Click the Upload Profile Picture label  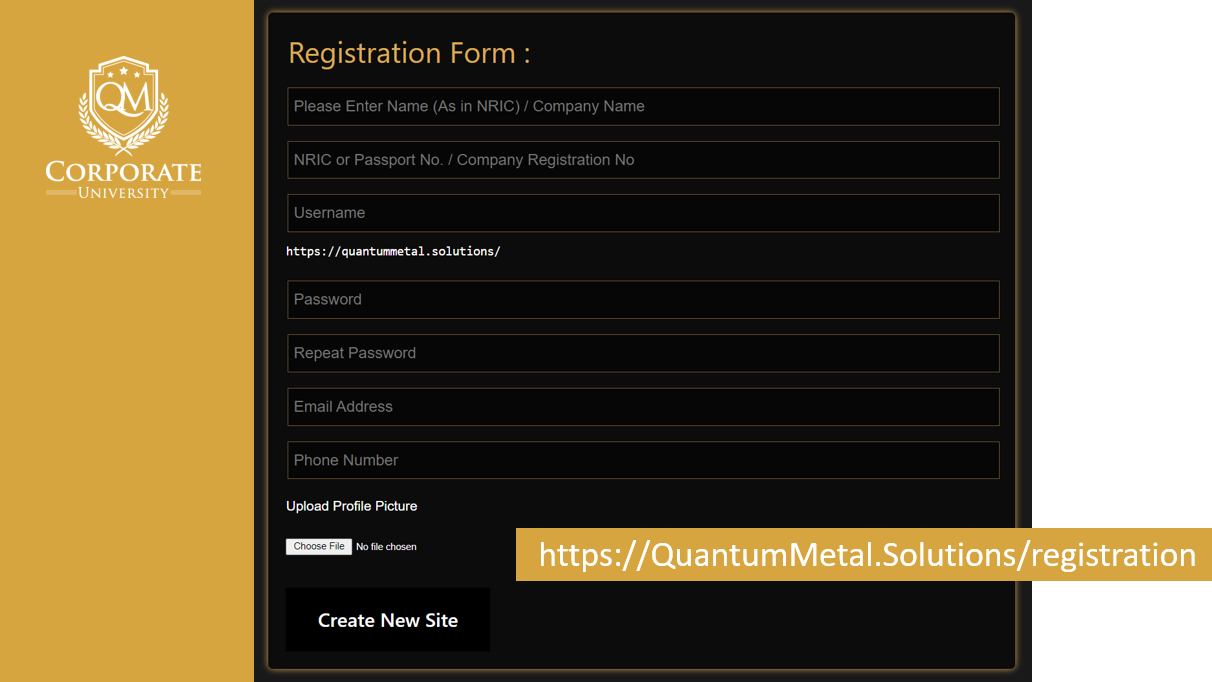351,506
